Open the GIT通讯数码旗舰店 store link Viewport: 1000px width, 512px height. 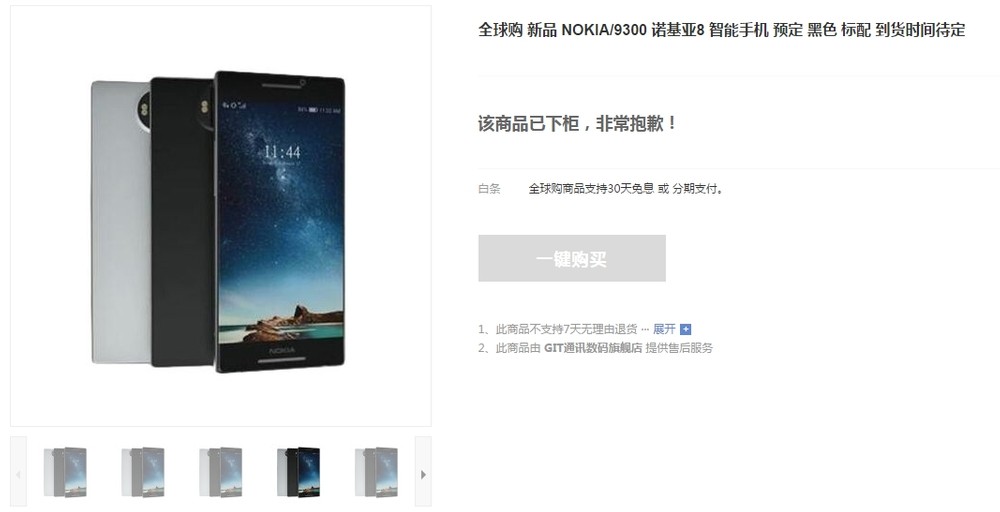pos(593,348)
